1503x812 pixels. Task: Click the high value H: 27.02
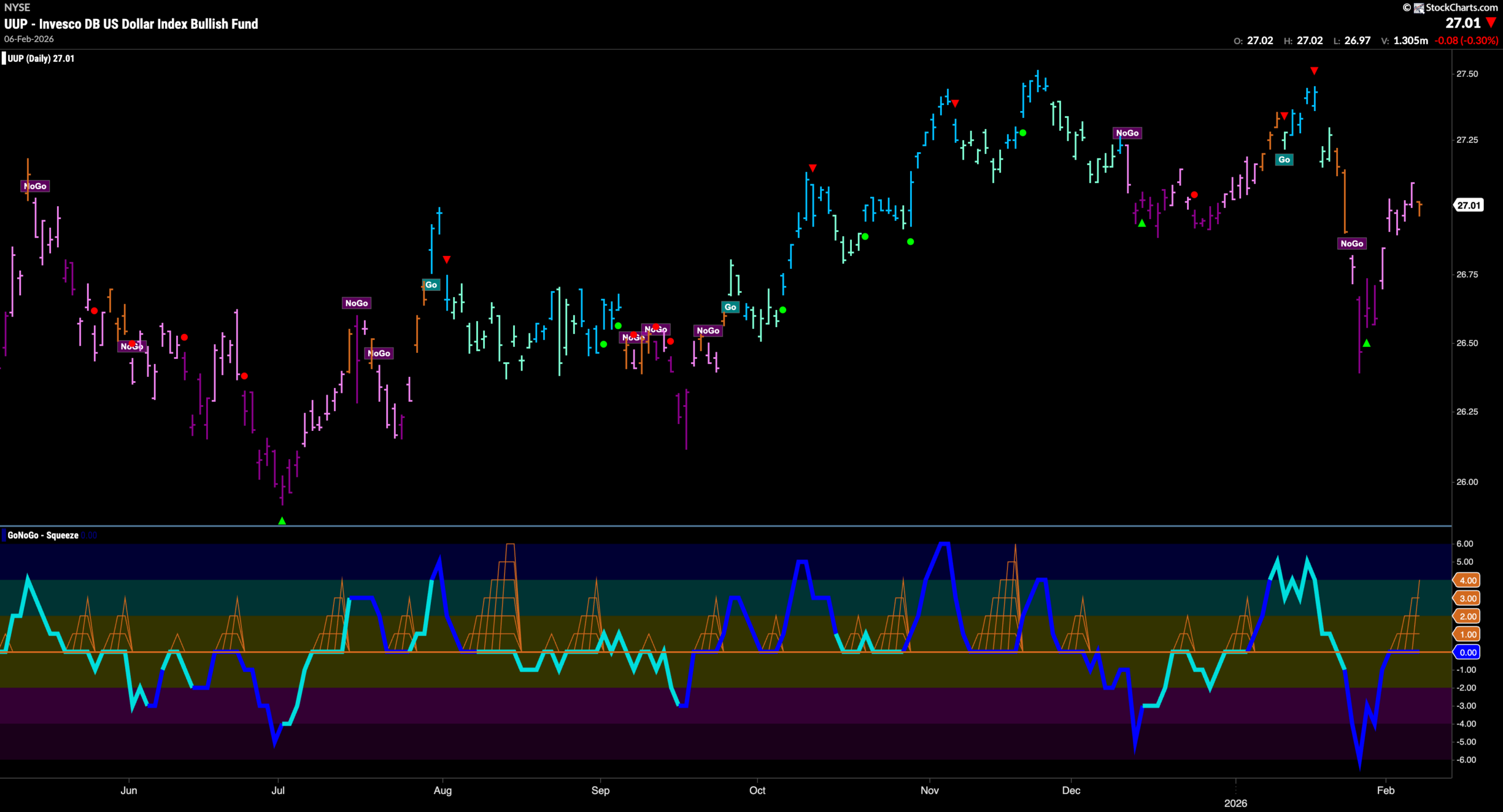(x=1303, y=41)
